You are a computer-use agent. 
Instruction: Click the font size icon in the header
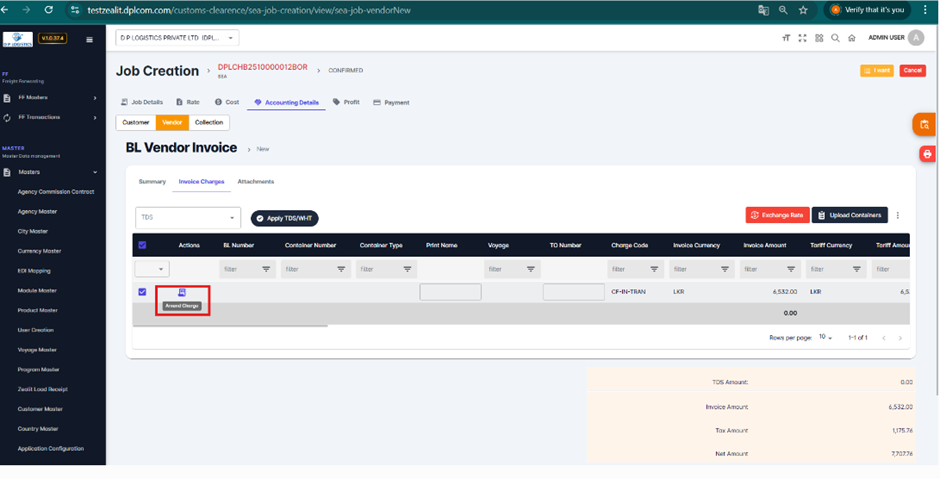(786, 38)
